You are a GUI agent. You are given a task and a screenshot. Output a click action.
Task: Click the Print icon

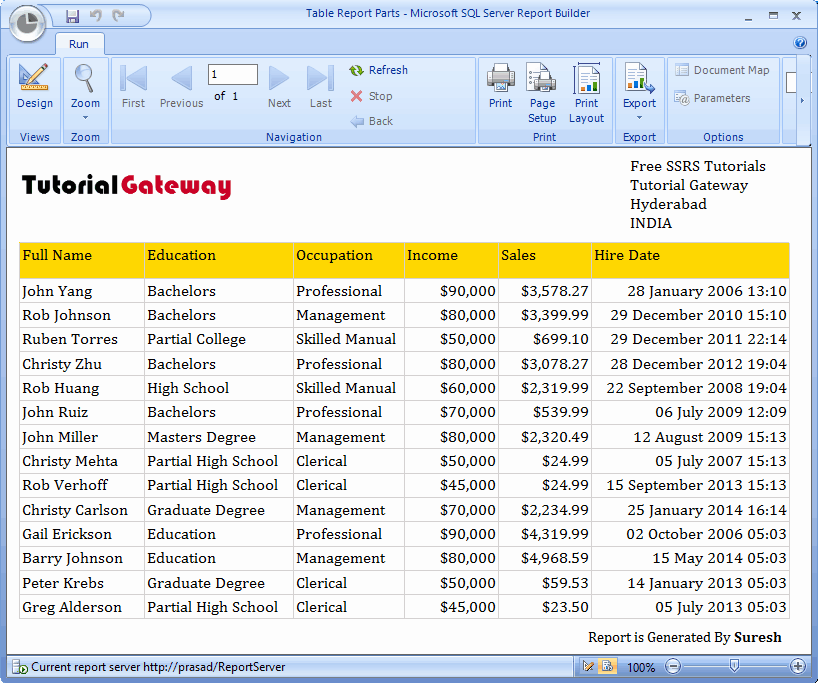point(500,88)
